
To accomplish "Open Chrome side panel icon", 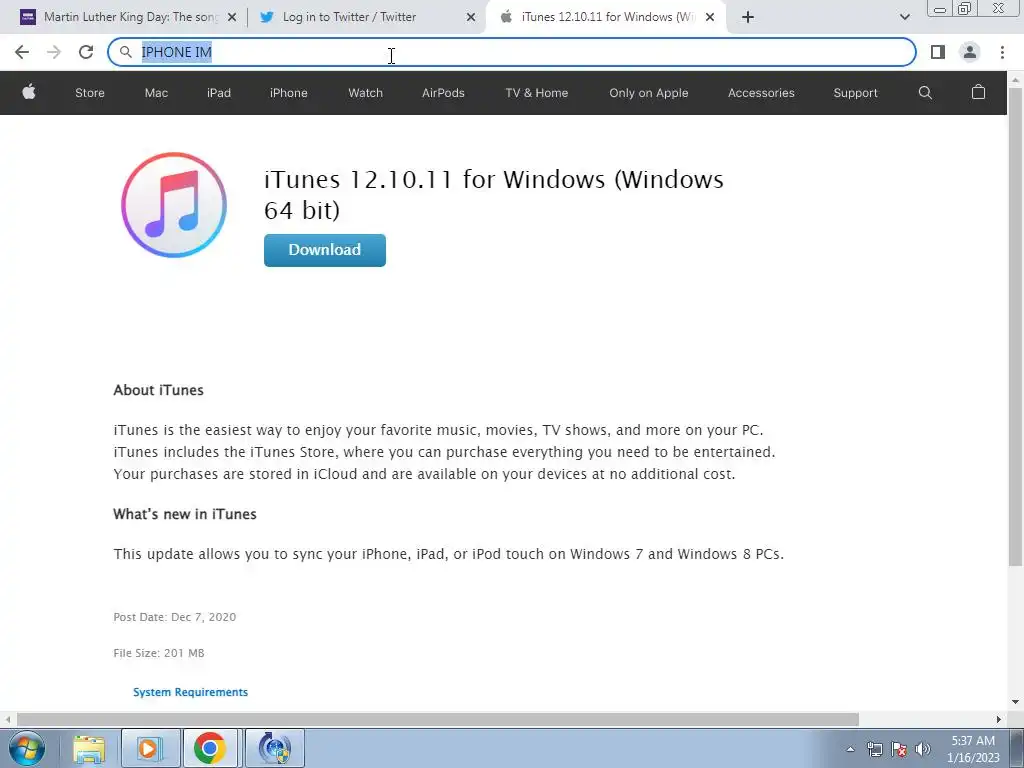I will point(938,52).
